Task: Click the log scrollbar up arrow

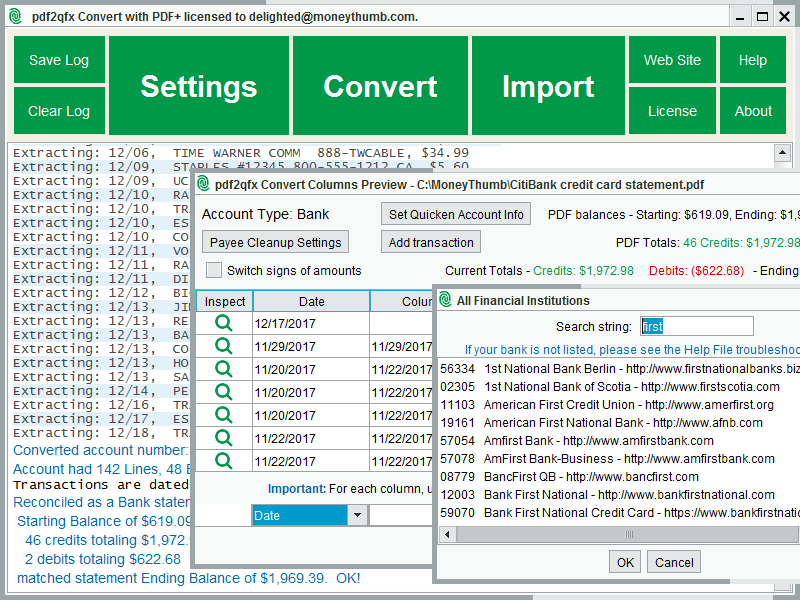Action: (783, 152)
